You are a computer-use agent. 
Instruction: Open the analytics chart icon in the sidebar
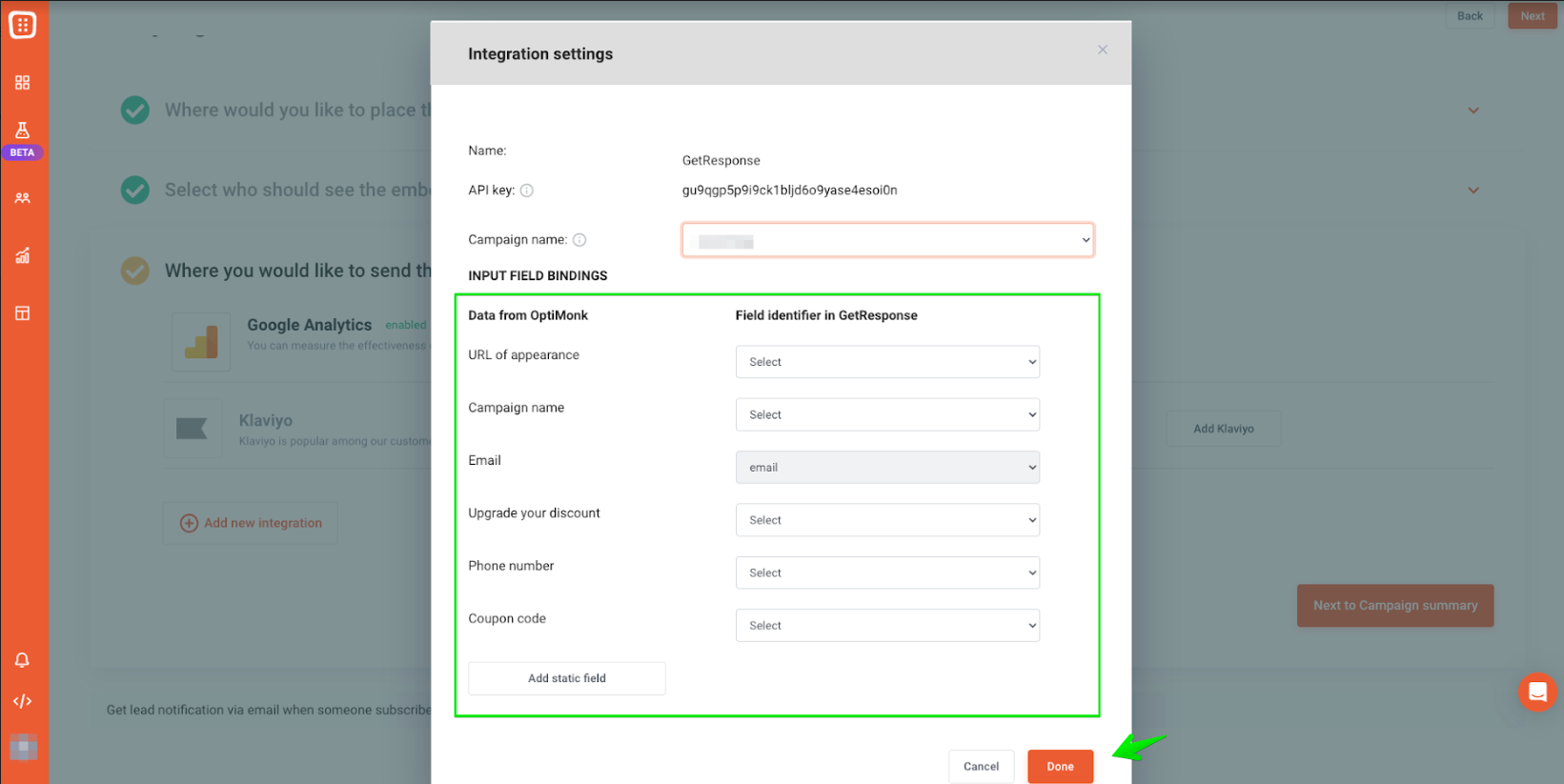[22, 255]
